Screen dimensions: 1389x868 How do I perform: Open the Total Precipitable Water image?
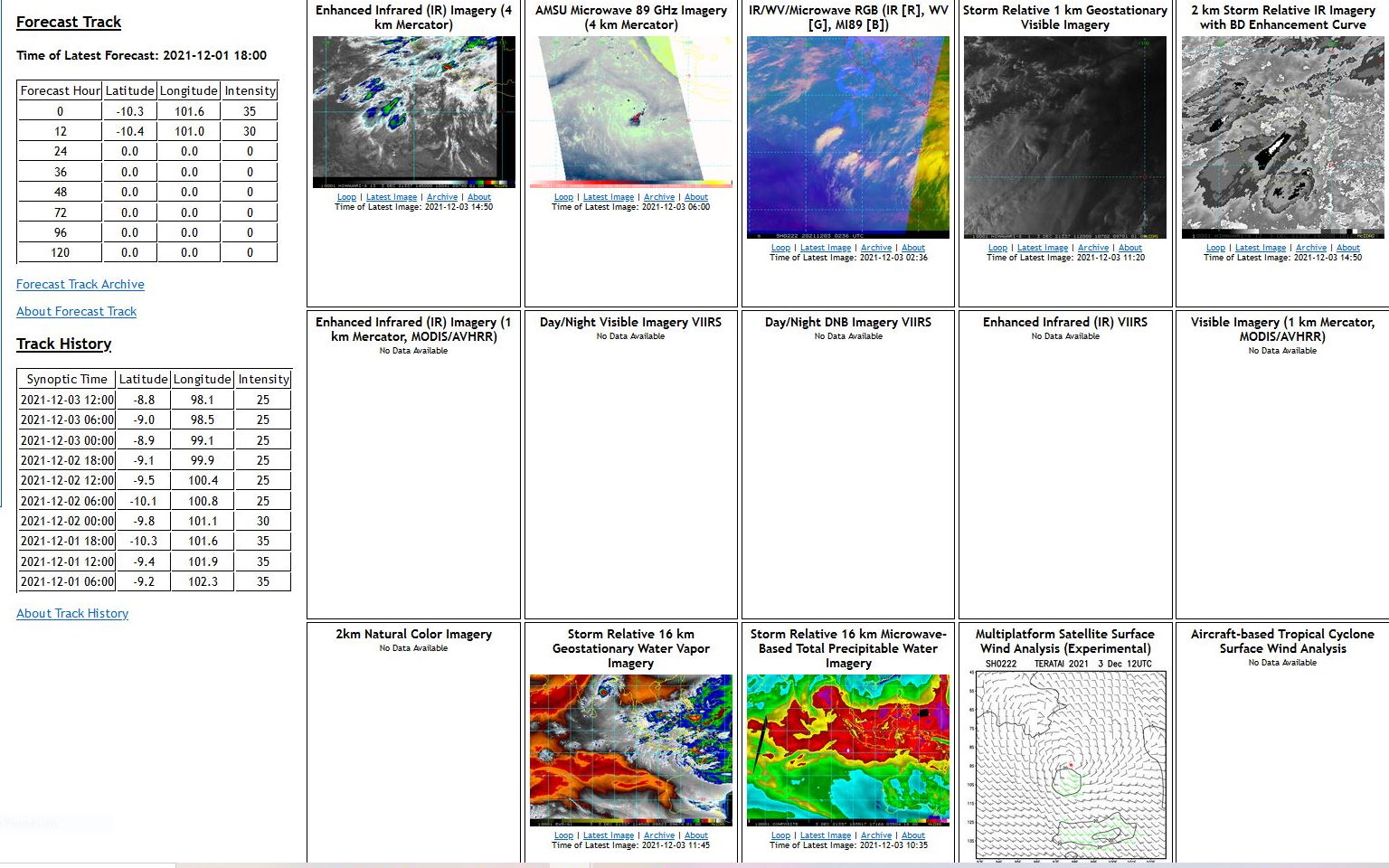(848, 750)
